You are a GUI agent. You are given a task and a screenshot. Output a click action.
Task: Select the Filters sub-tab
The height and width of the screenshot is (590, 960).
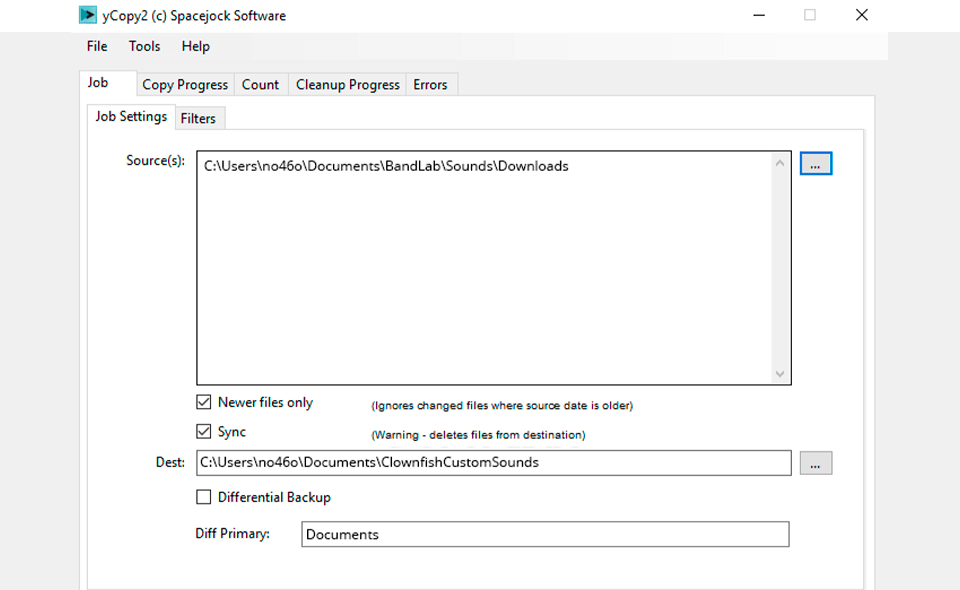coord(198,119)
